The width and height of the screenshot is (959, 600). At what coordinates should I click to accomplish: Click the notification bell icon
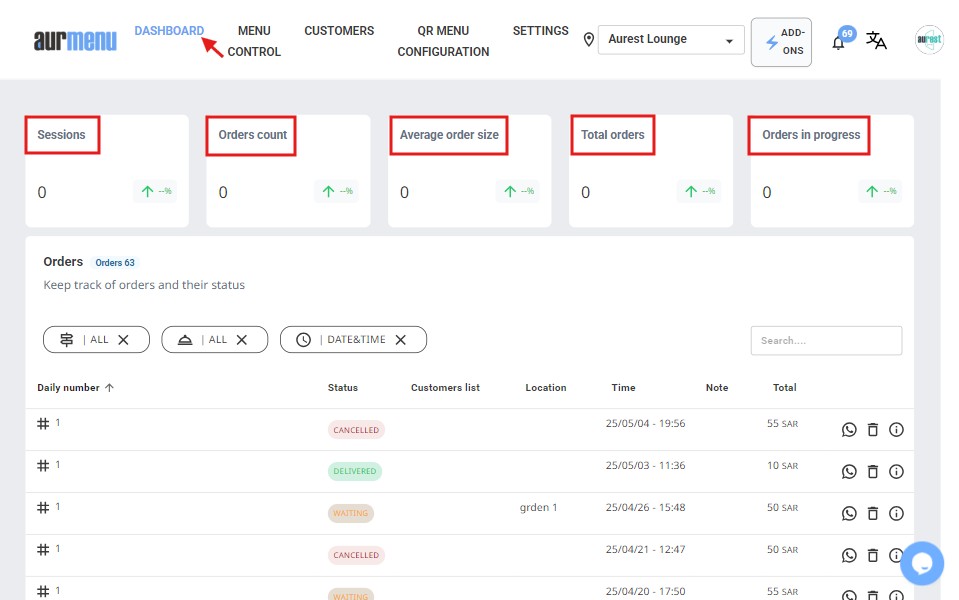838,42
